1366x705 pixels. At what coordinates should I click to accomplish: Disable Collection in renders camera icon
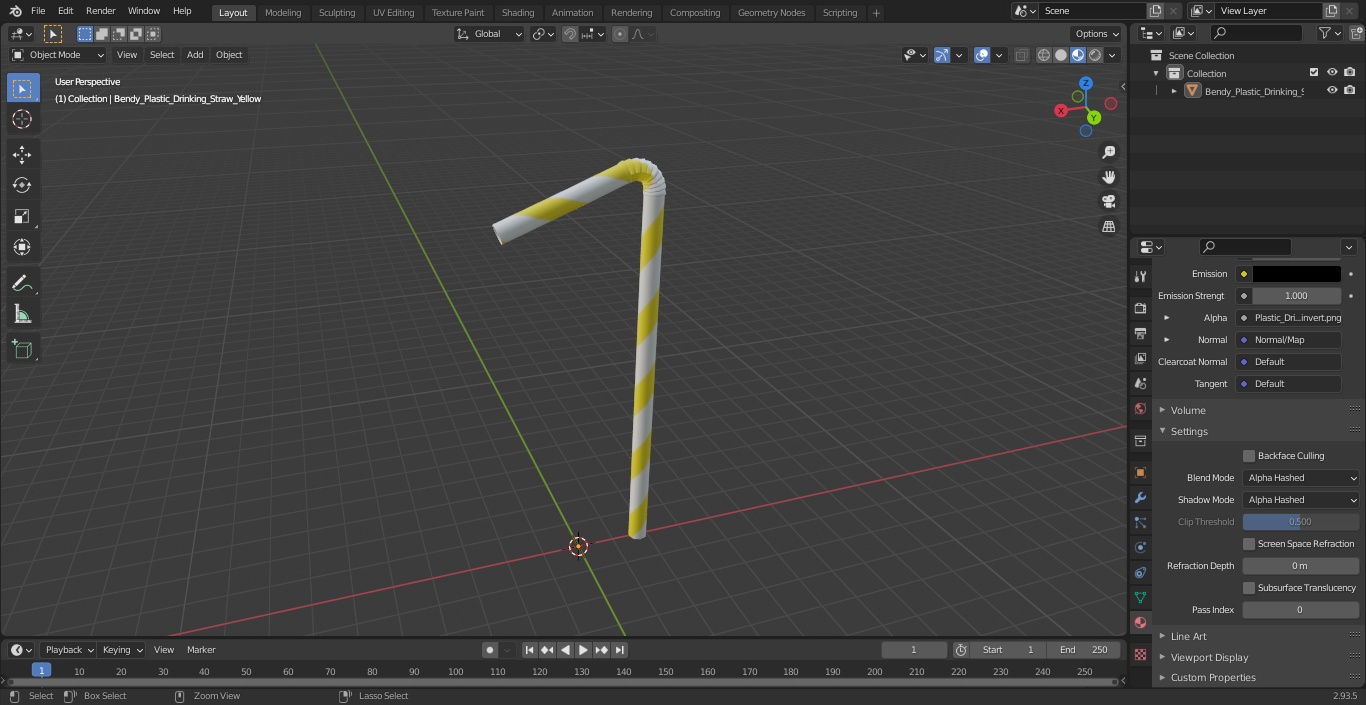click(1350, 73)
